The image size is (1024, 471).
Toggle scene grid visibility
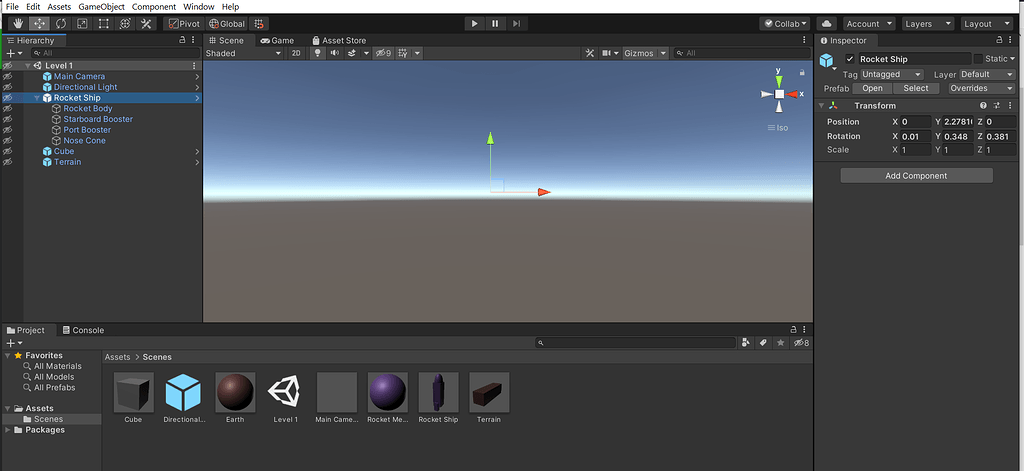point(403,53)
